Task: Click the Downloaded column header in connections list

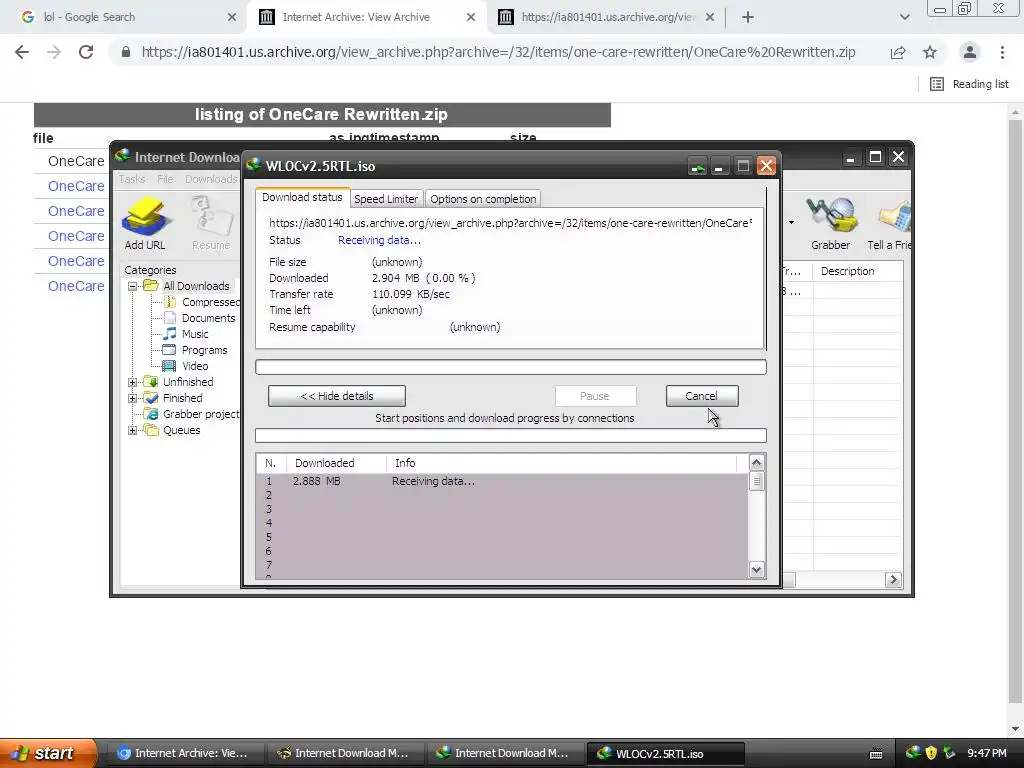Action: pos(336,463)
